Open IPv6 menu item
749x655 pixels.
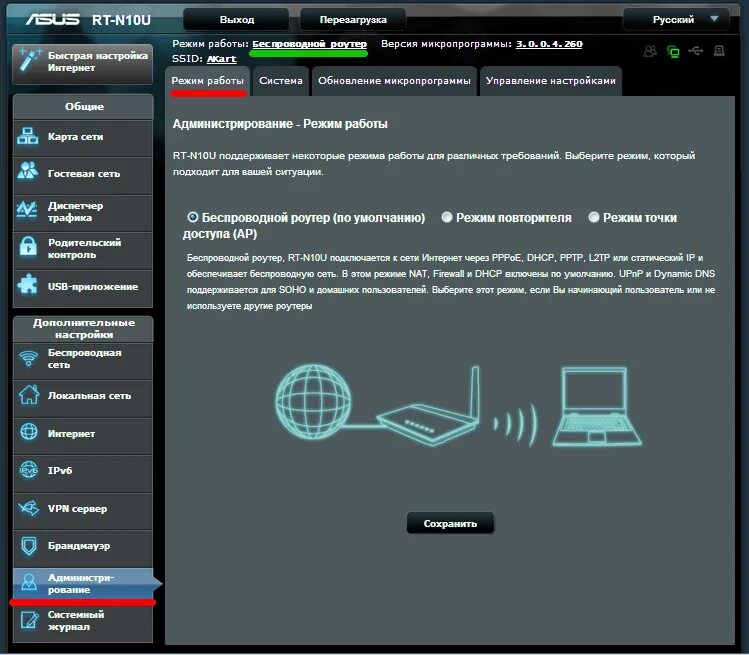pyautogui.click(x=83, y=472)
